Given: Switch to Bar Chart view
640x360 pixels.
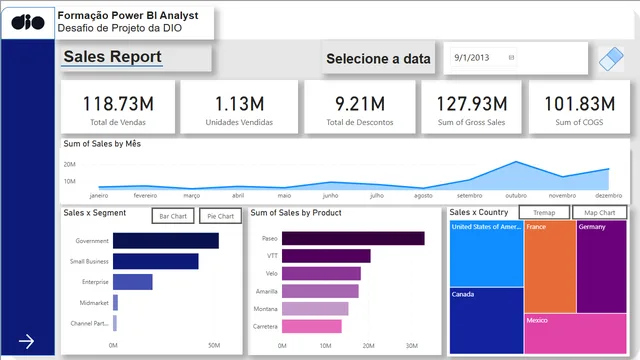Looking at the screenshot, I should [173, 216].
